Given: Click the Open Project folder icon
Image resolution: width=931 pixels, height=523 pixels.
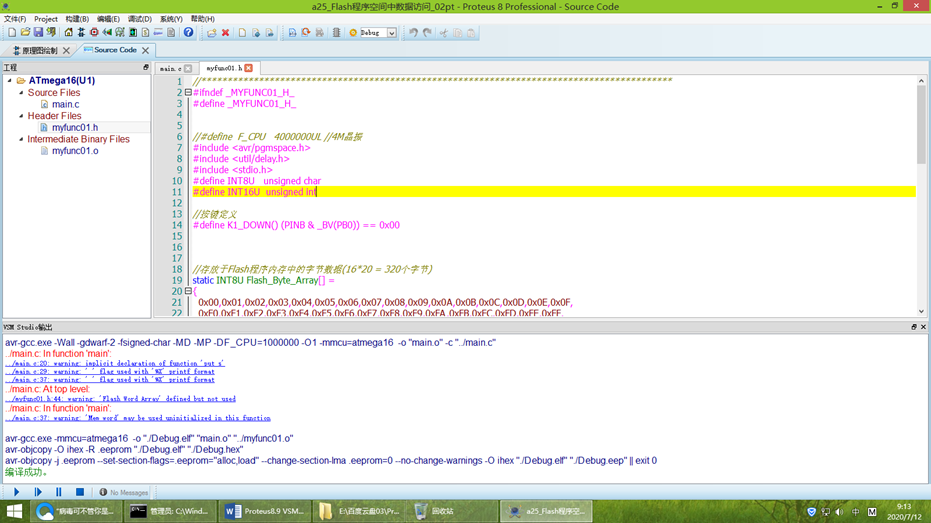Looking at the screenshot, I should [25, 33].
